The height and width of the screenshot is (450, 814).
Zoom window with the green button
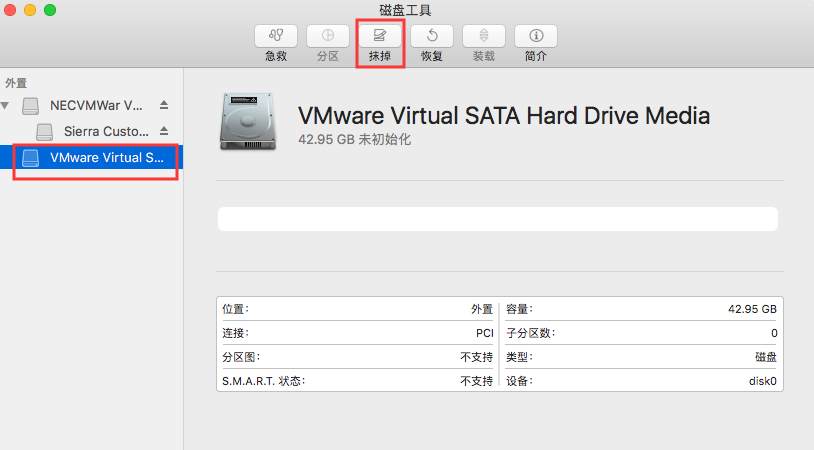[x=50, y=10]
